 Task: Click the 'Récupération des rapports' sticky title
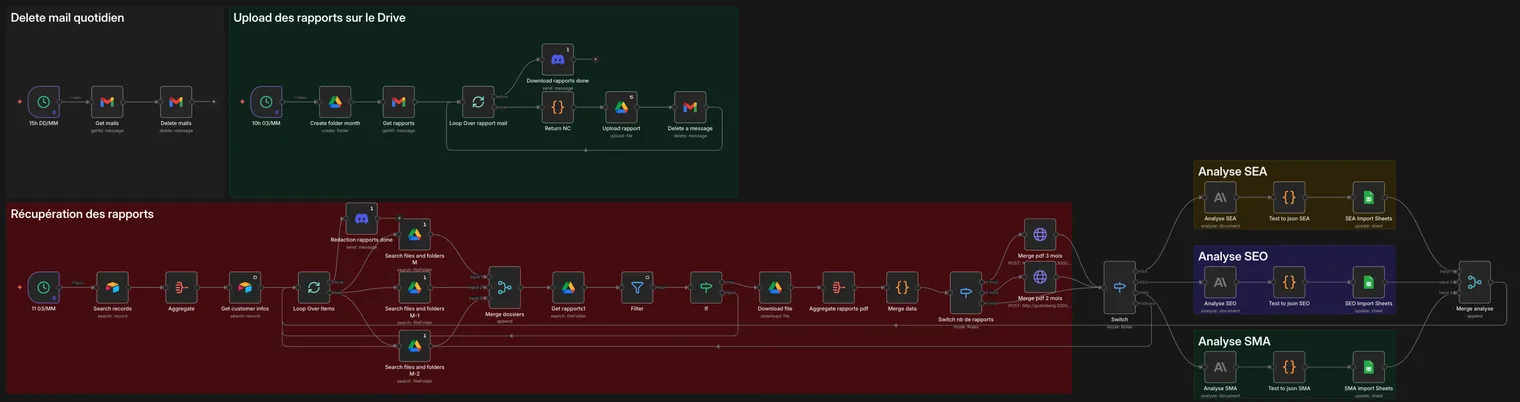coord(82,214)
